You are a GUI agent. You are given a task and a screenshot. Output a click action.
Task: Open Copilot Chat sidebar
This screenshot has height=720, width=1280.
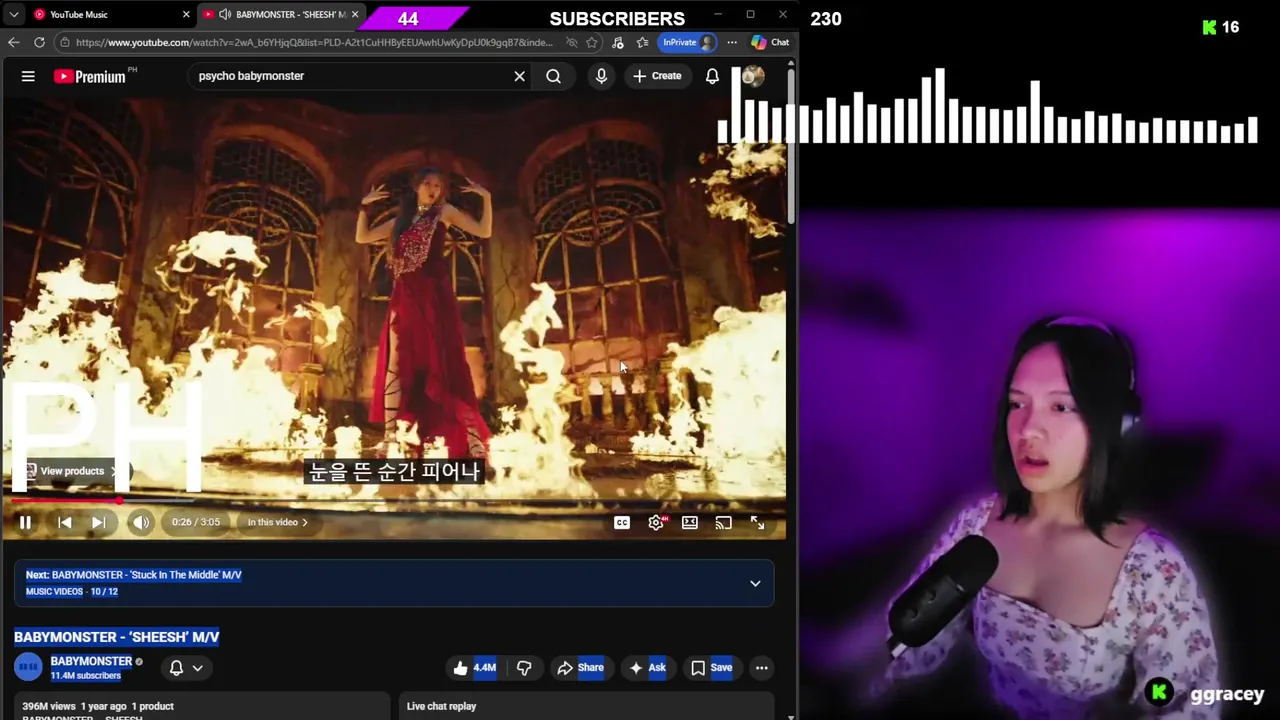771,42
